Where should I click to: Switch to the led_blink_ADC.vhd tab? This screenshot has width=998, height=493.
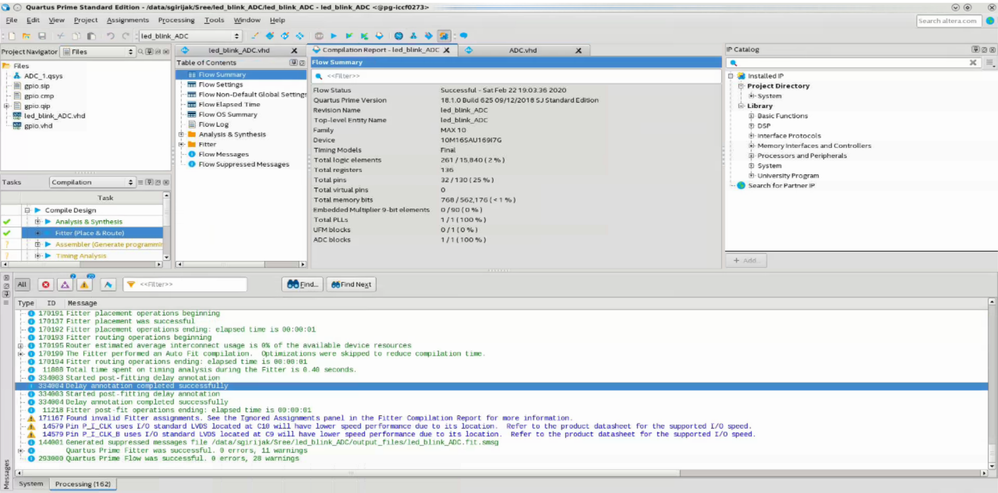(239, 50)
